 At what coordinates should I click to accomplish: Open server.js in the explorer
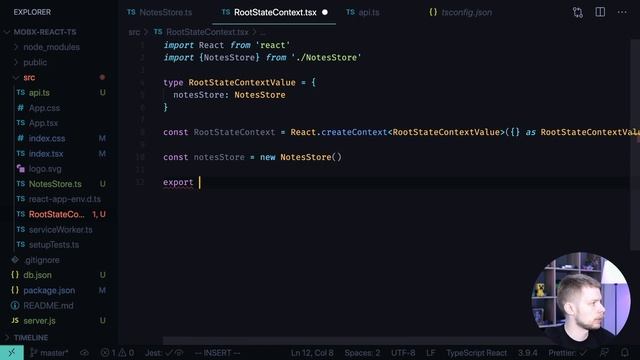pos(39,321)
